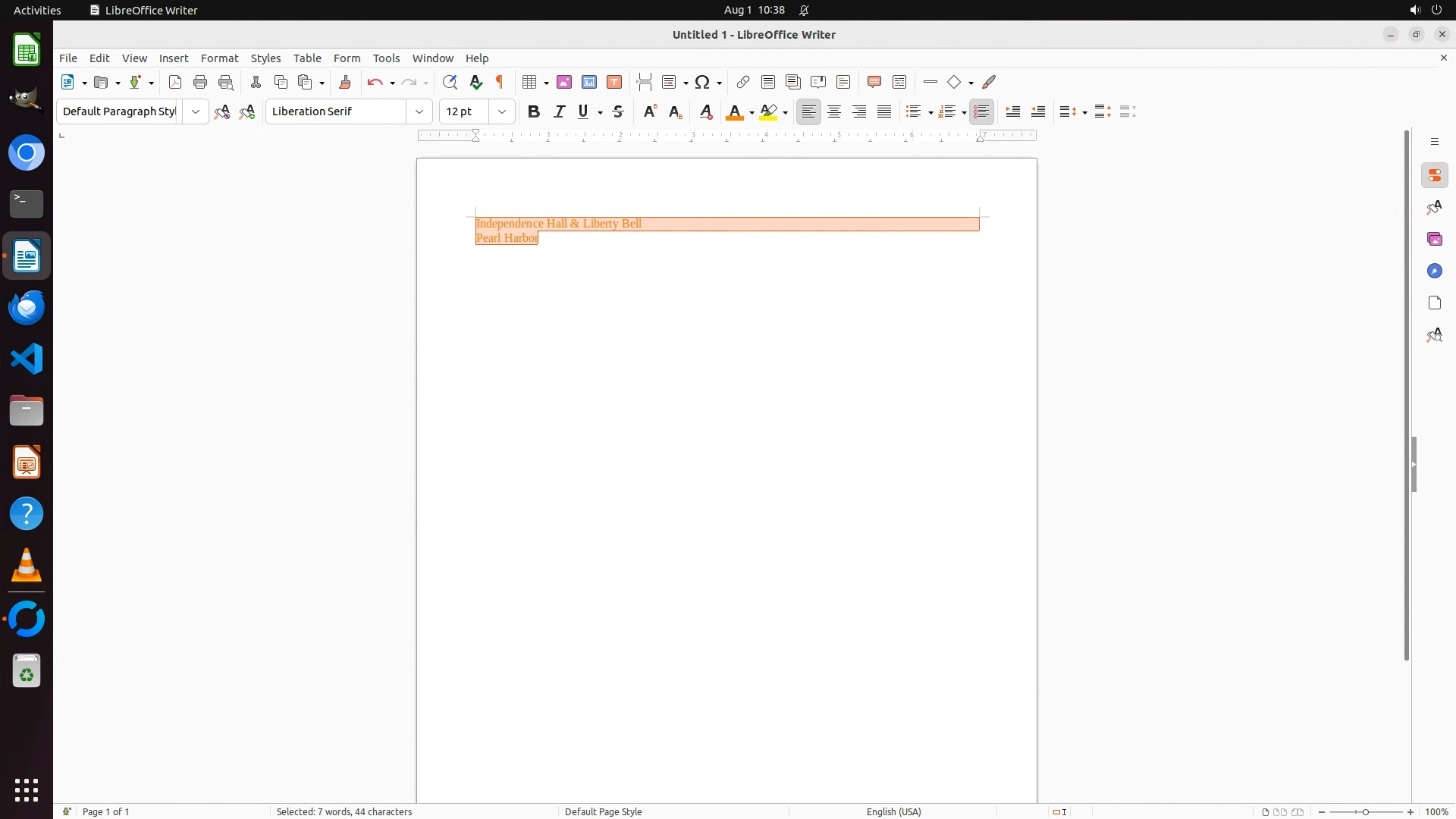
Task: Click Default Page Style in status bar
Action: [603, 811]
